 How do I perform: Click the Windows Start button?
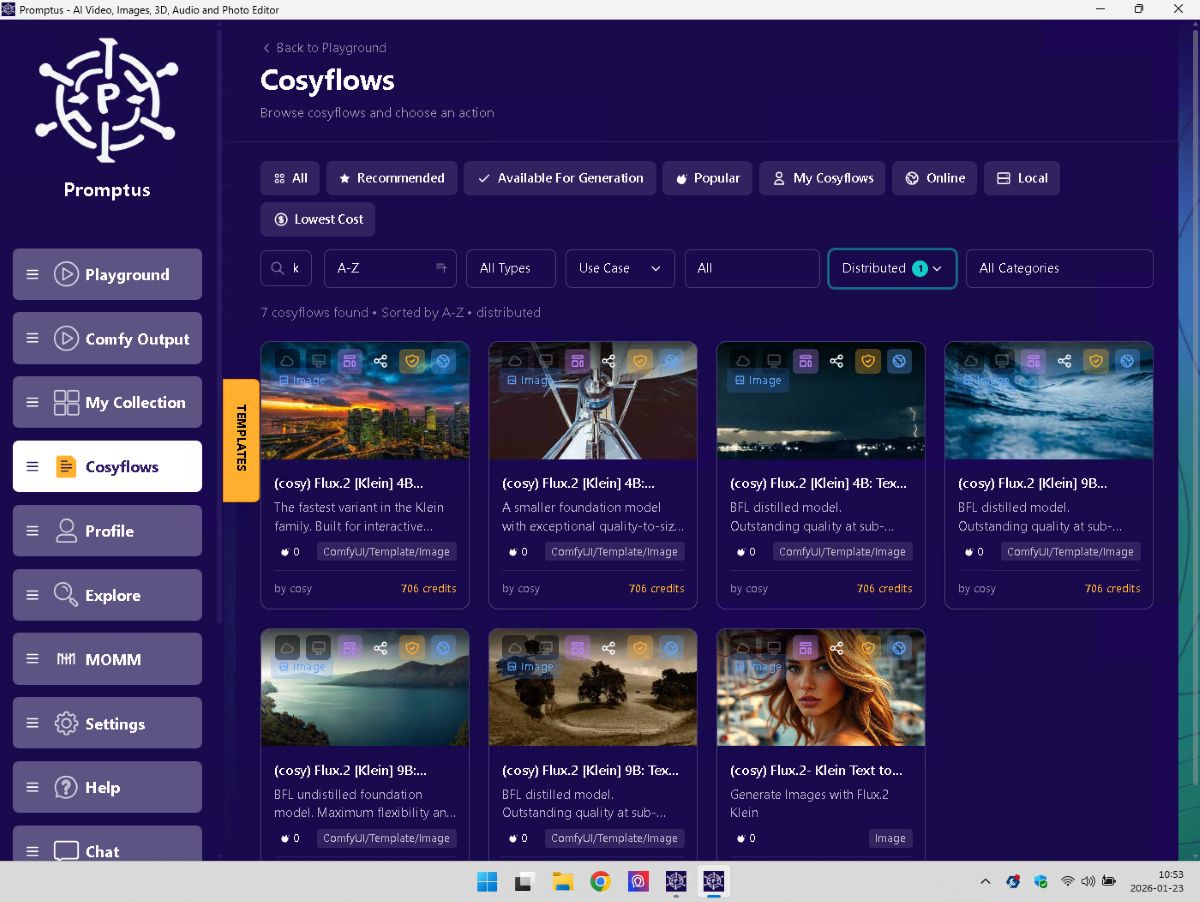point(487,881)
